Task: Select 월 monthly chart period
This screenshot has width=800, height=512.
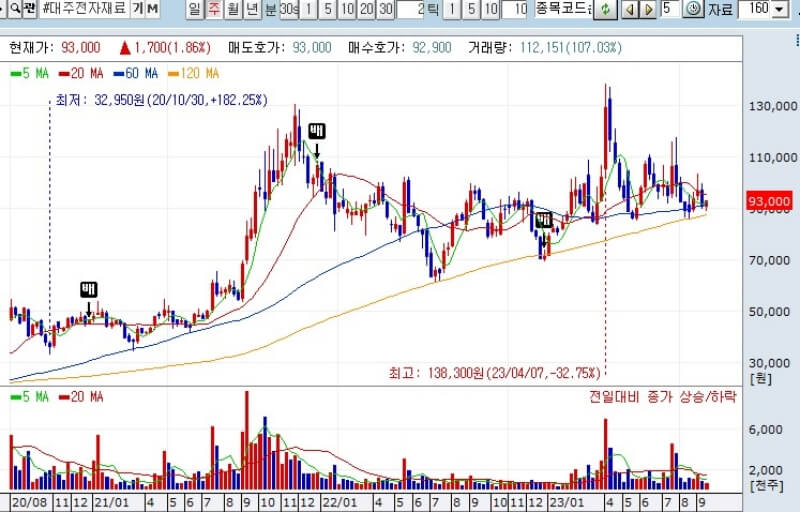Action: click(233, 9)
